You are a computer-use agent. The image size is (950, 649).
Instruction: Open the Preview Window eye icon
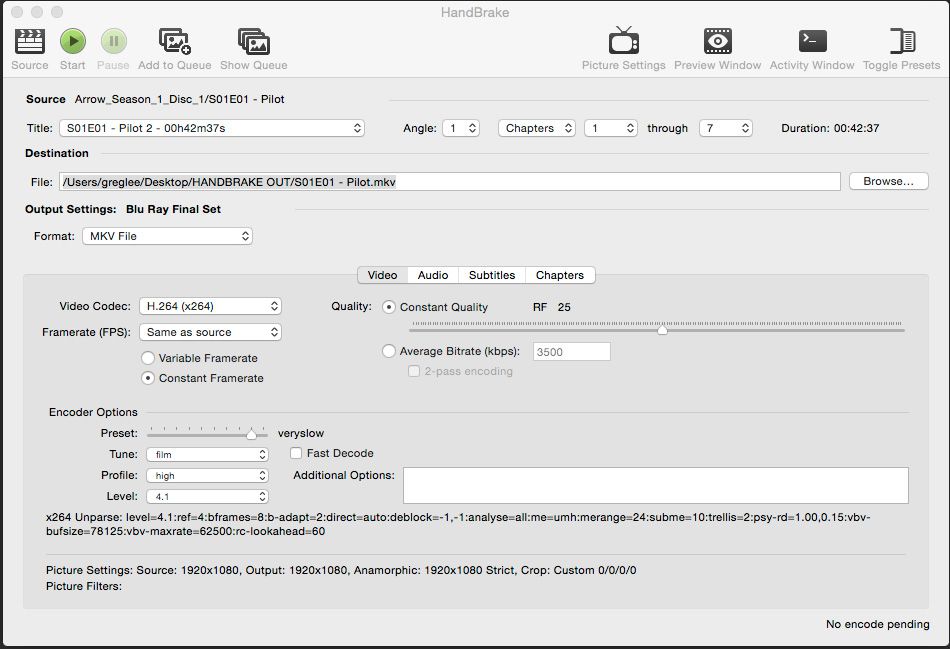(x=717, y=41)
